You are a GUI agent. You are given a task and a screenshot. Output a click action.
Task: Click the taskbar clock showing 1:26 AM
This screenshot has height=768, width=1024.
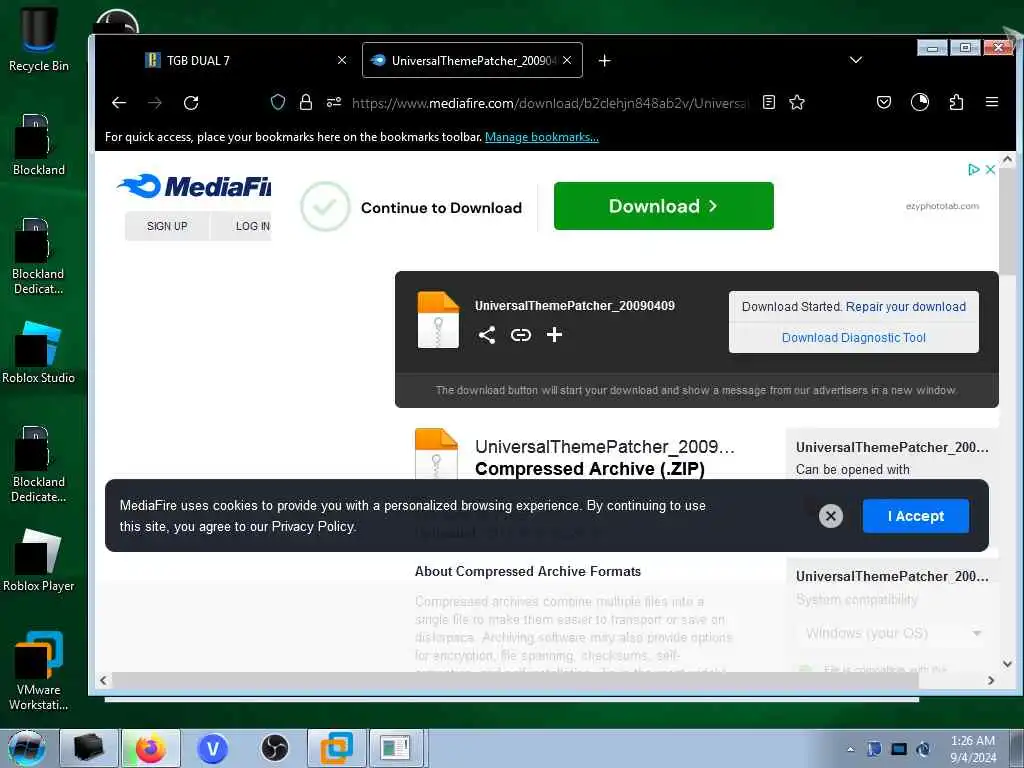[x=973, y=749]
